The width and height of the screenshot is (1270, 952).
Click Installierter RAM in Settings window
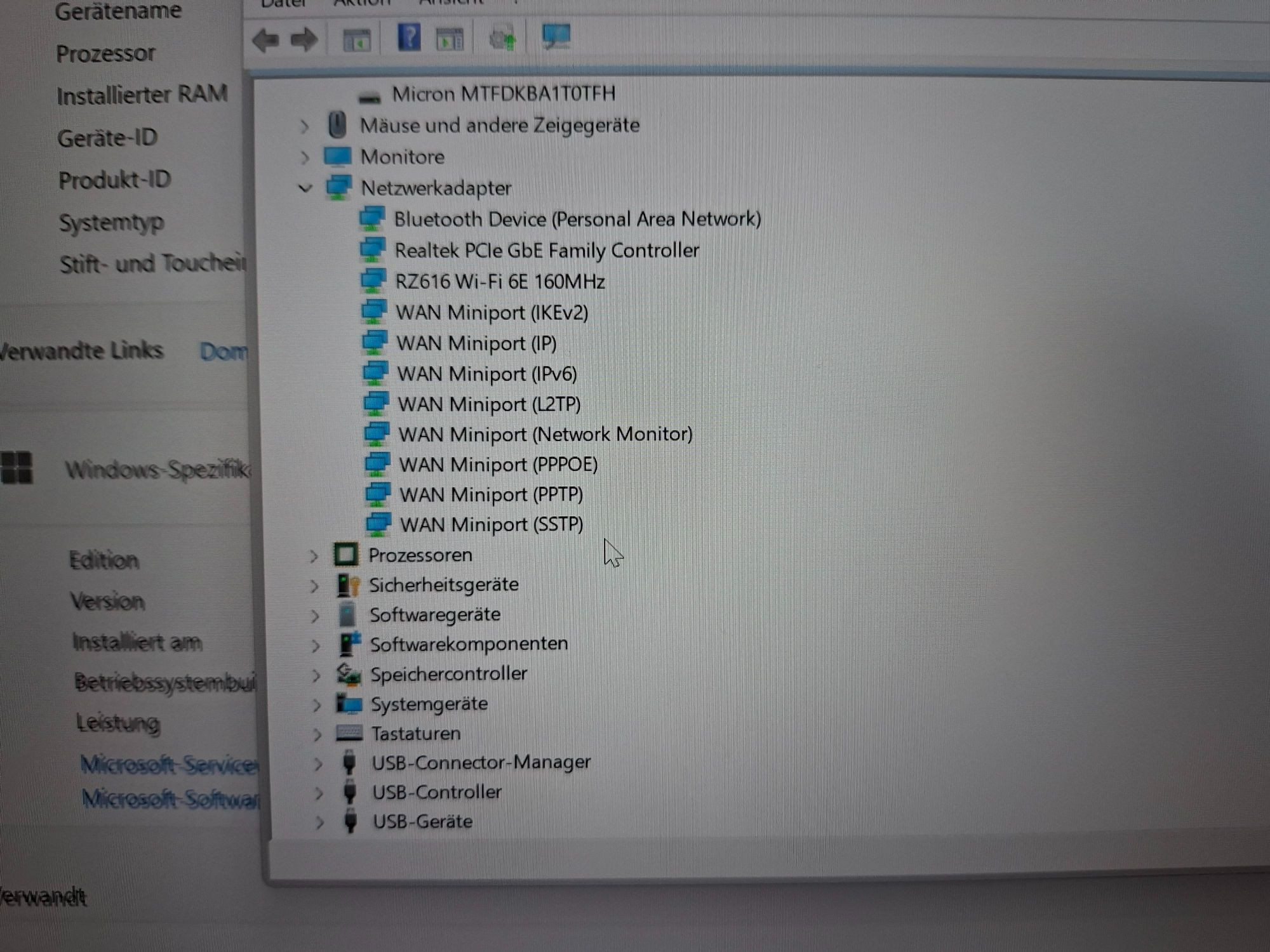coord(142,95)
